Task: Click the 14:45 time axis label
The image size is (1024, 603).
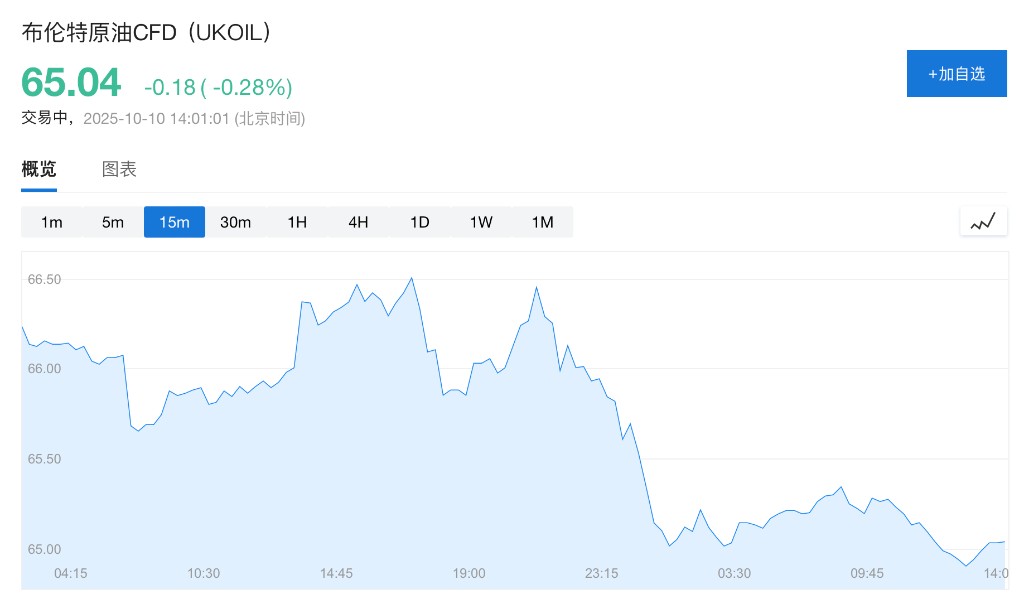Action: 336,573
